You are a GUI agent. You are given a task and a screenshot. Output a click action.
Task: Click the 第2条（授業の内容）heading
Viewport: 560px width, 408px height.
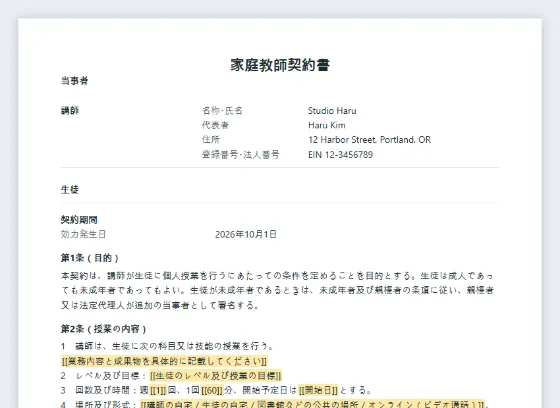pos(104,329)
